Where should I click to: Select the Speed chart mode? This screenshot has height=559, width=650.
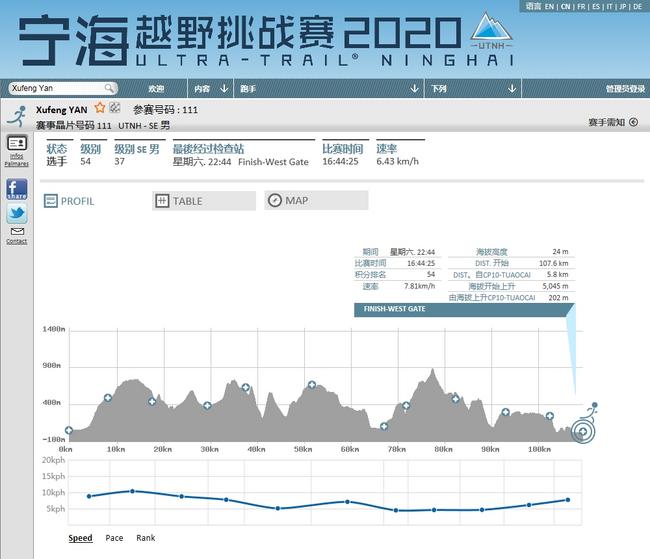pos(80,538)
